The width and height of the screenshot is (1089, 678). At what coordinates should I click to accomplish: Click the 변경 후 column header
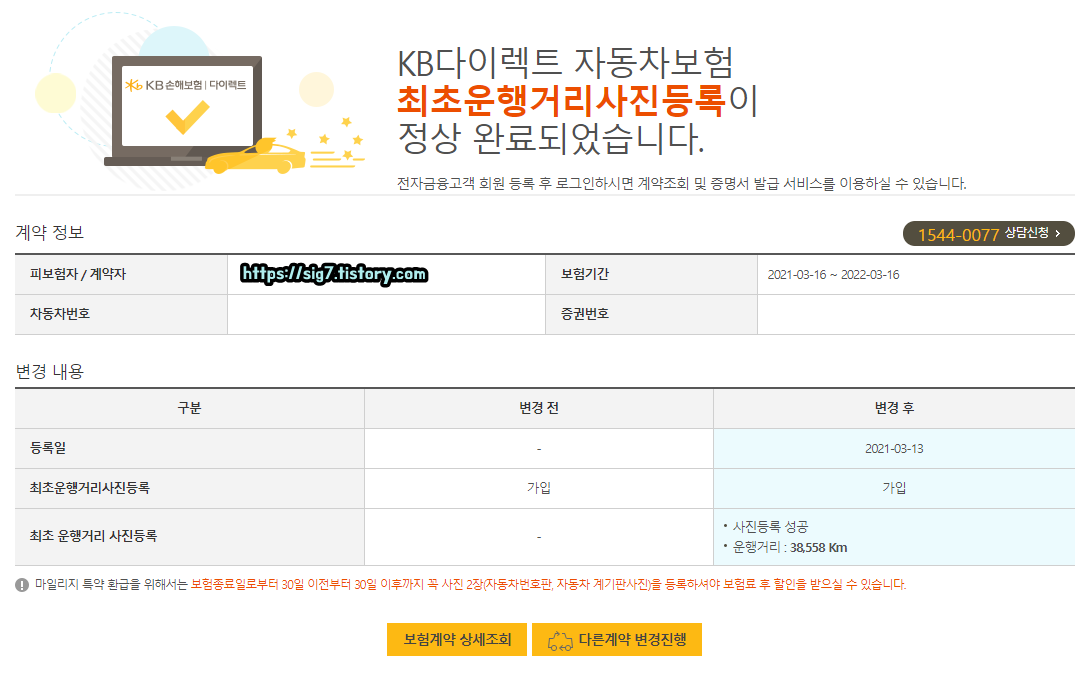[x=894, y=408]
